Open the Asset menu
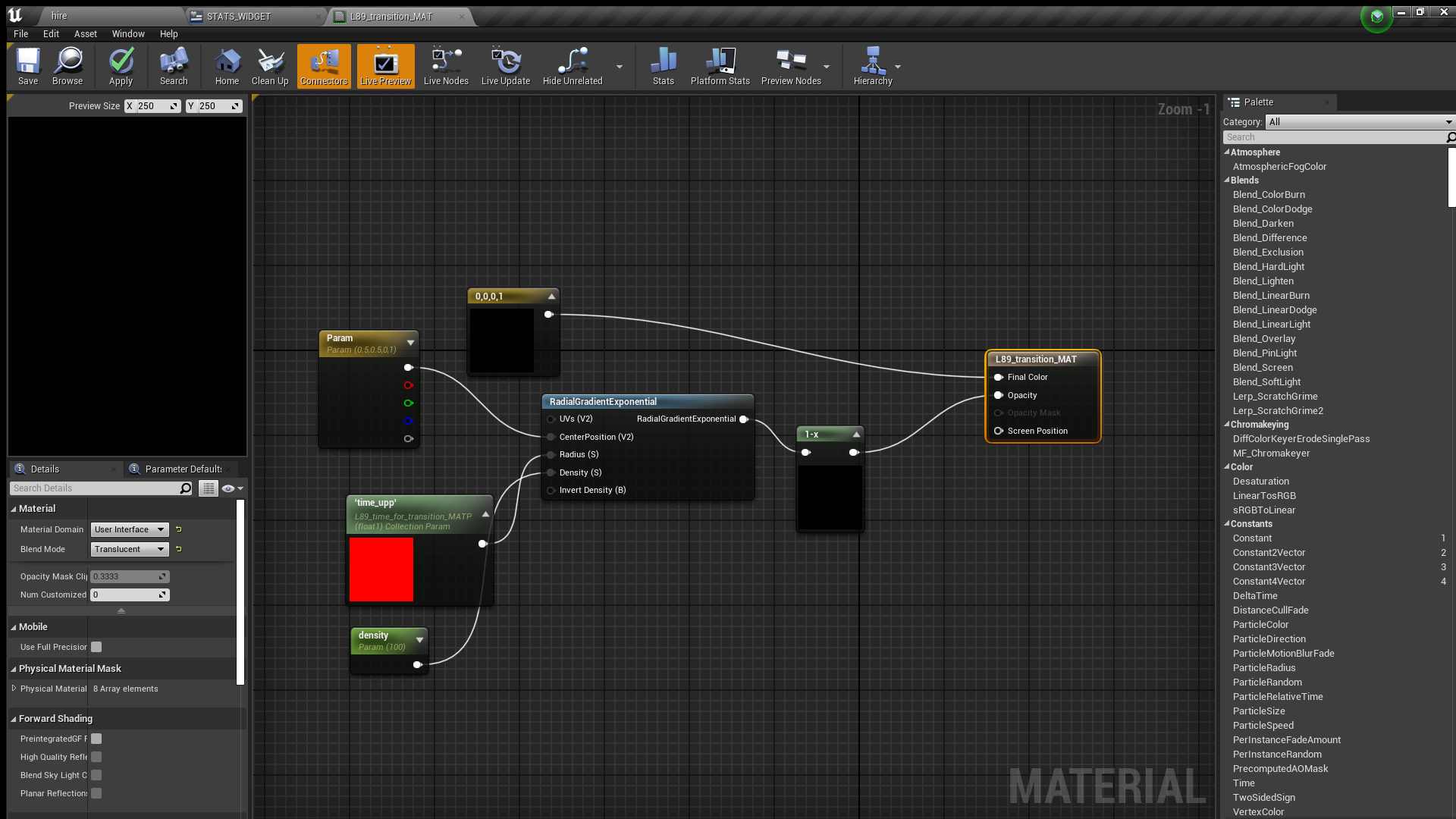The image size is (1456, 819). [85, 34]
